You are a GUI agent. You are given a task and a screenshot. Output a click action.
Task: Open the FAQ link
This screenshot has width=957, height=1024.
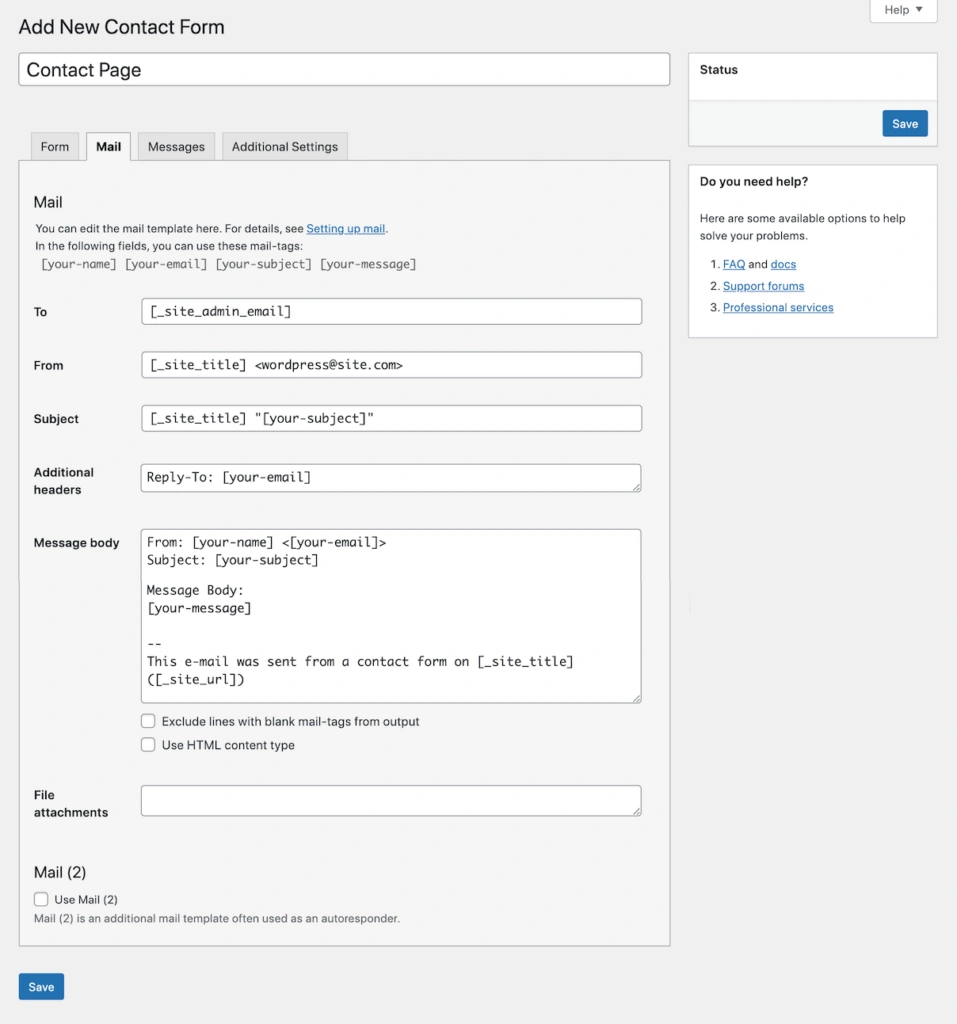pos(734,265)
